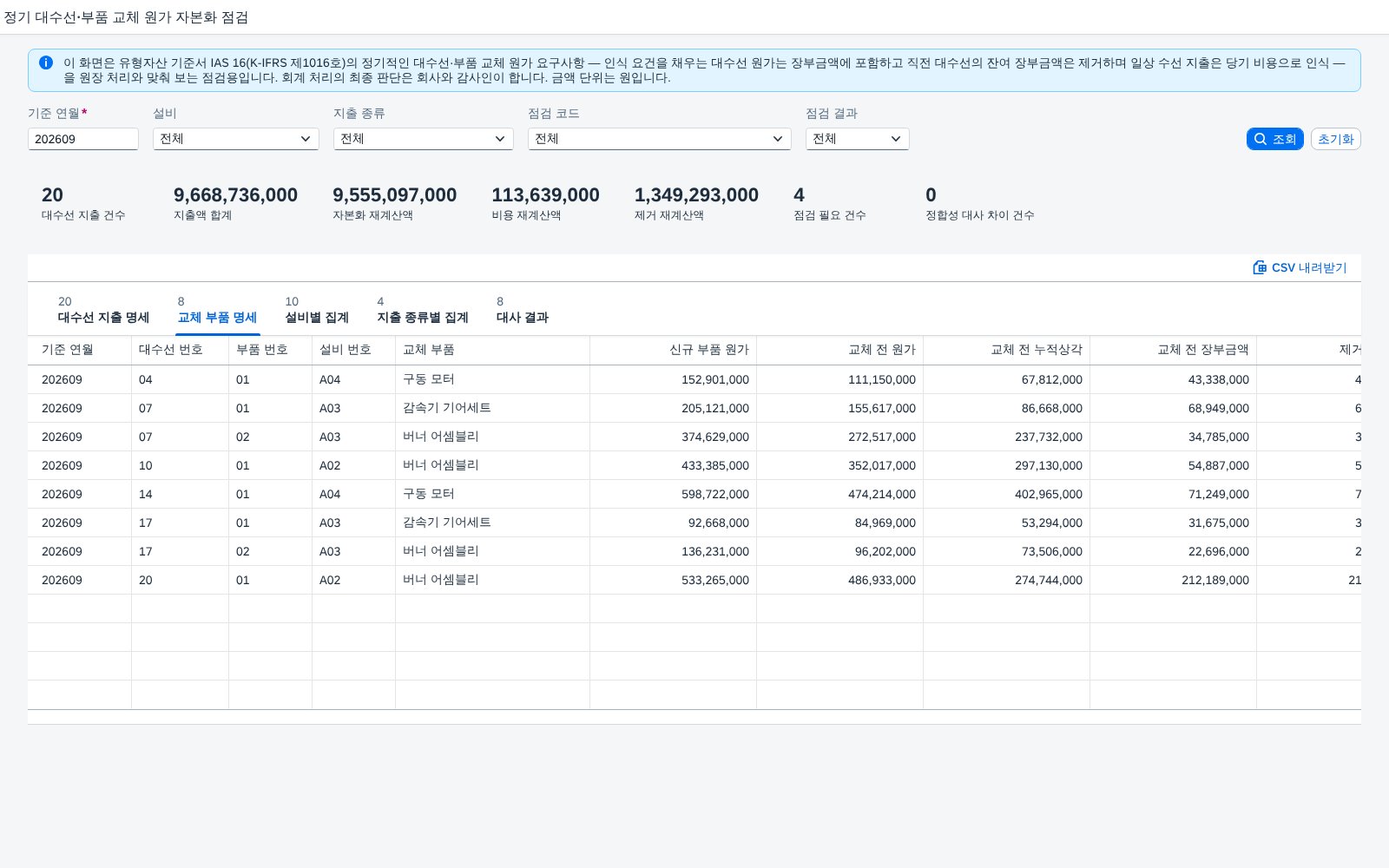Click the cell value 54,887,000

[1219, 465]
